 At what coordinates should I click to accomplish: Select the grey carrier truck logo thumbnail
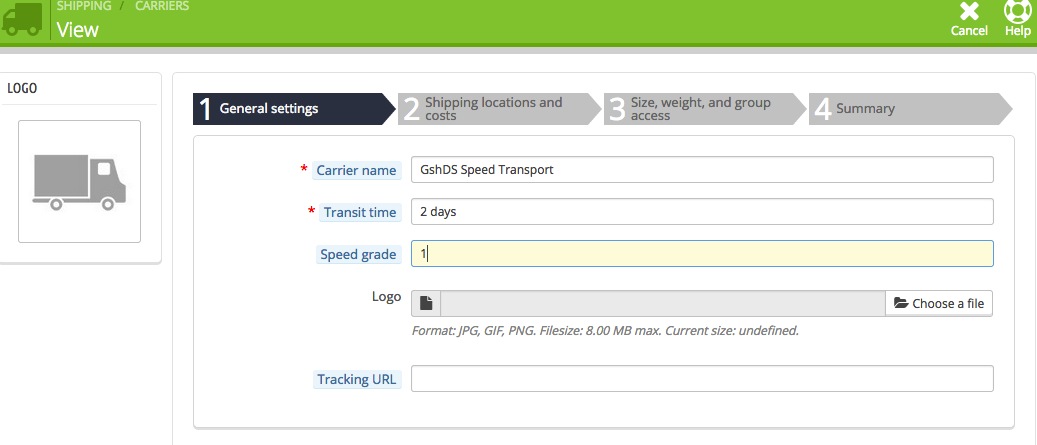(79, 181)
